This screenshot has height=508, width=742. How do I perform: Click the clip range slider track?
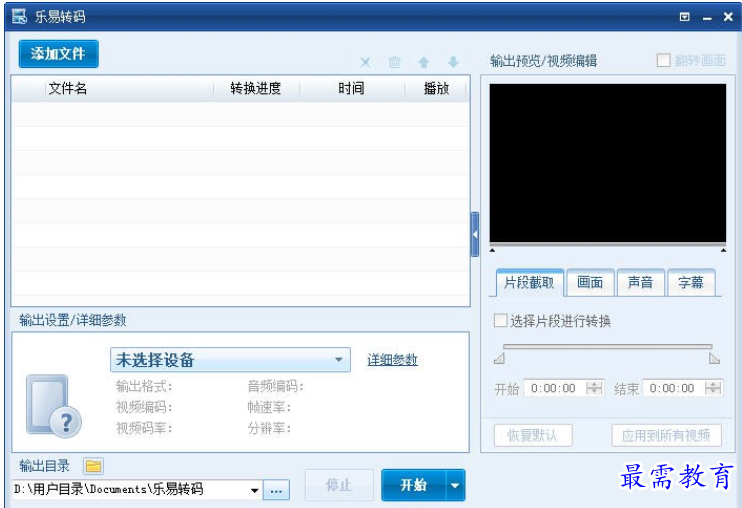[x=608, y=347]
